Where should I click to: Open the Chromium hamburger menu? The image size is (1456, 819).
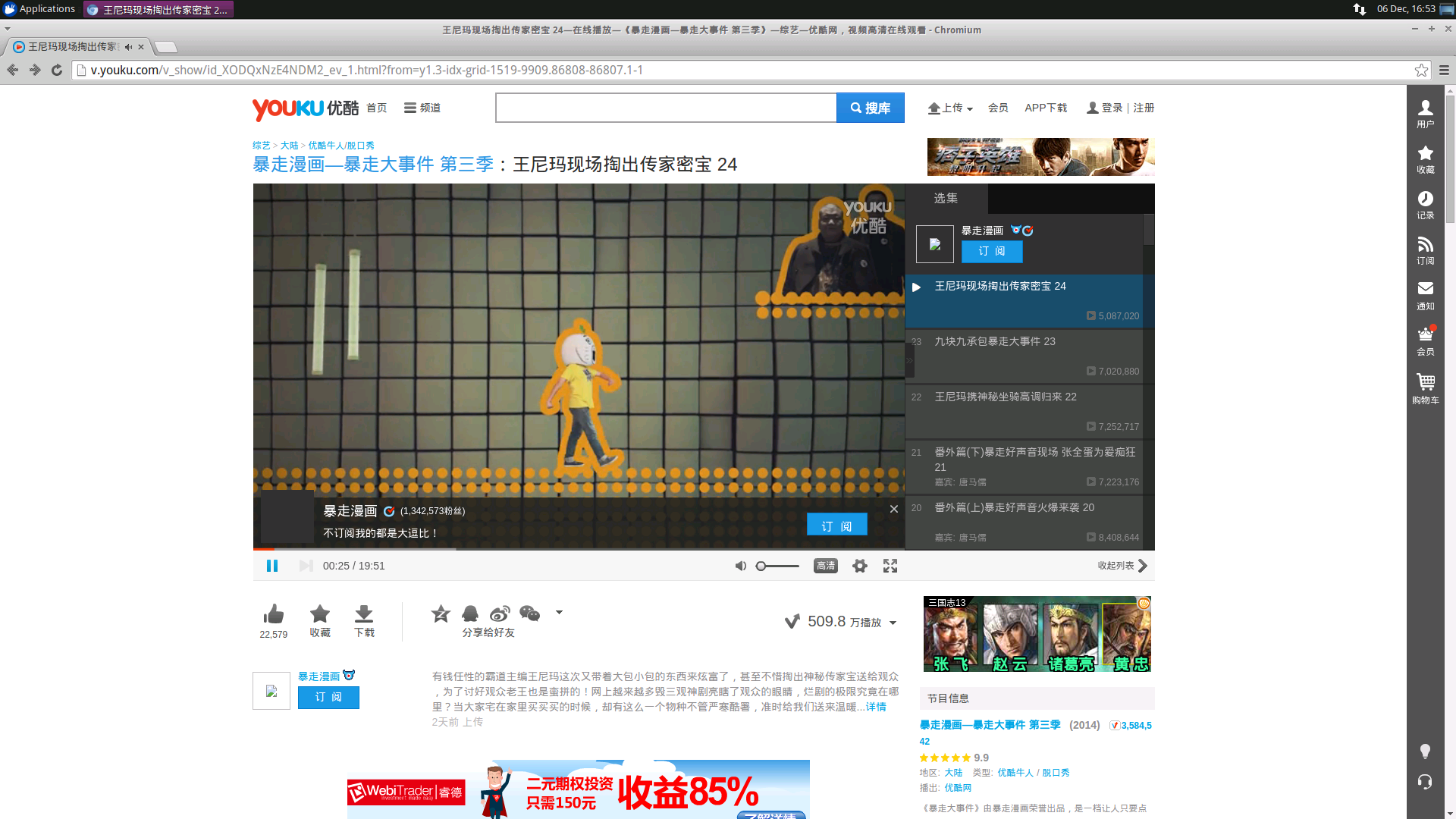pos(1444,70)
